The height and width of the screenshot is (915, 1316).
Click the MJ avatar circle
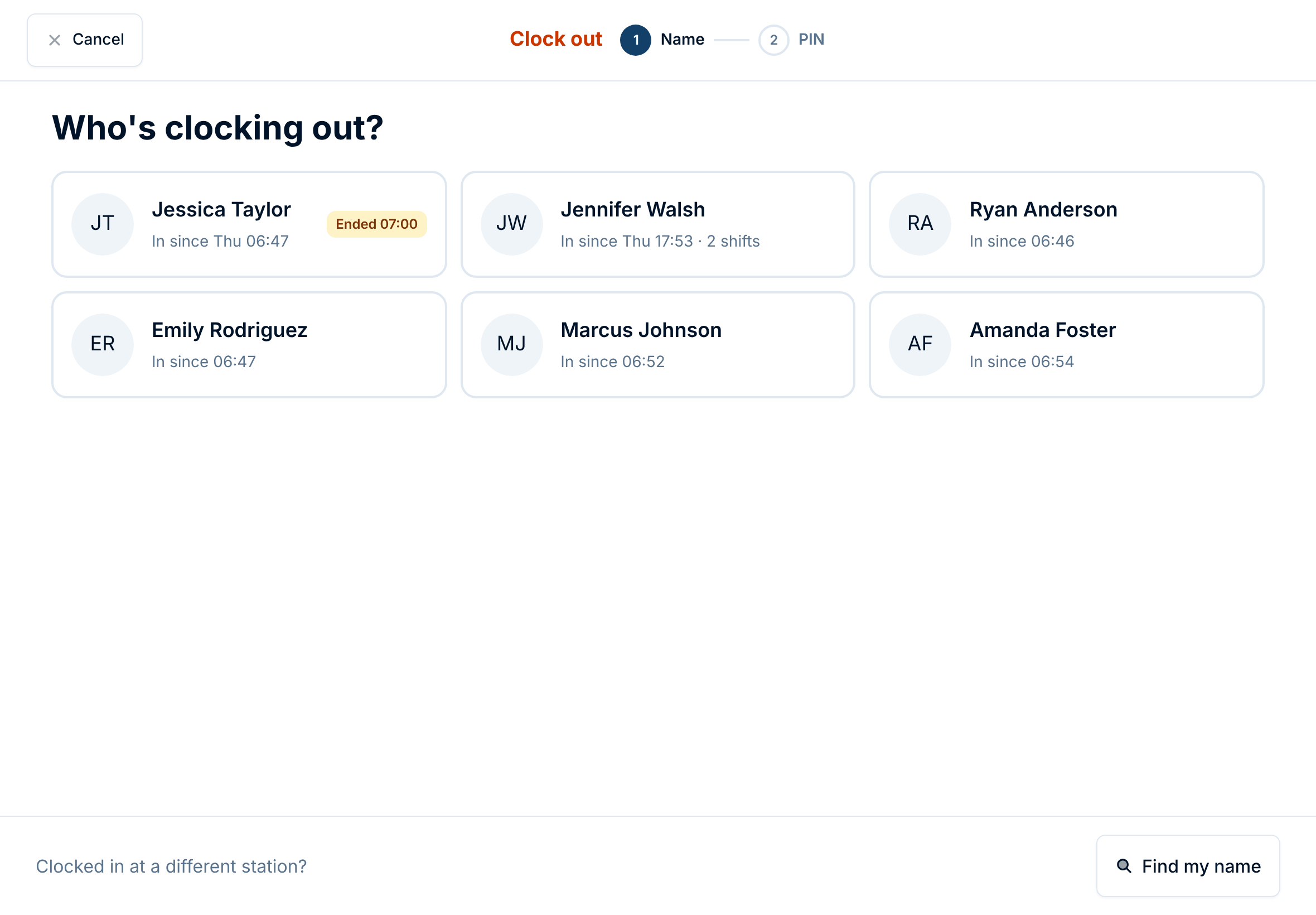coord(511,344)
